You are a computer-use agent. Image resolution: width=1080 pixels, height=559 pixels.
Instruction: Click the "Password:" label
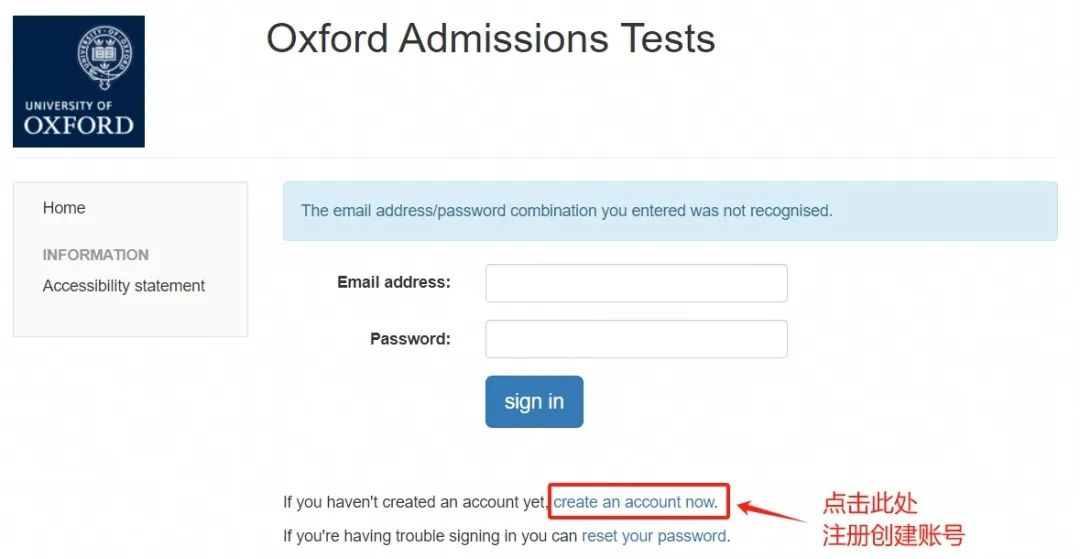410,339
